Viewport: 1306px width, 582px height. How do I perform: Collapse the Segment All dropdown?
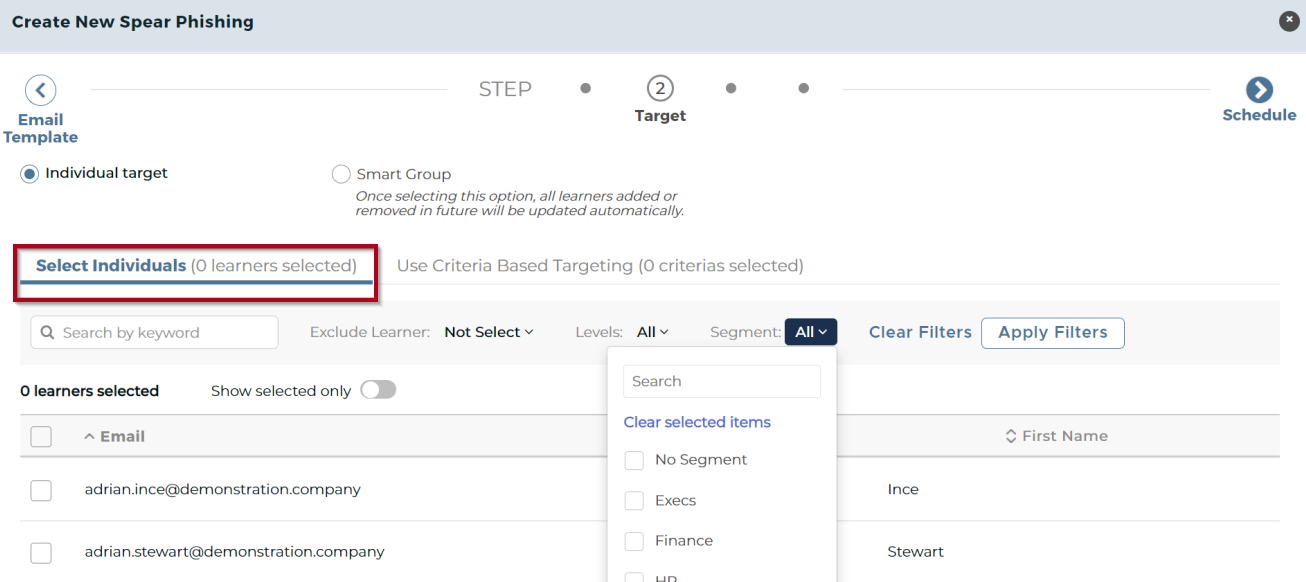(x=810, y=332)
